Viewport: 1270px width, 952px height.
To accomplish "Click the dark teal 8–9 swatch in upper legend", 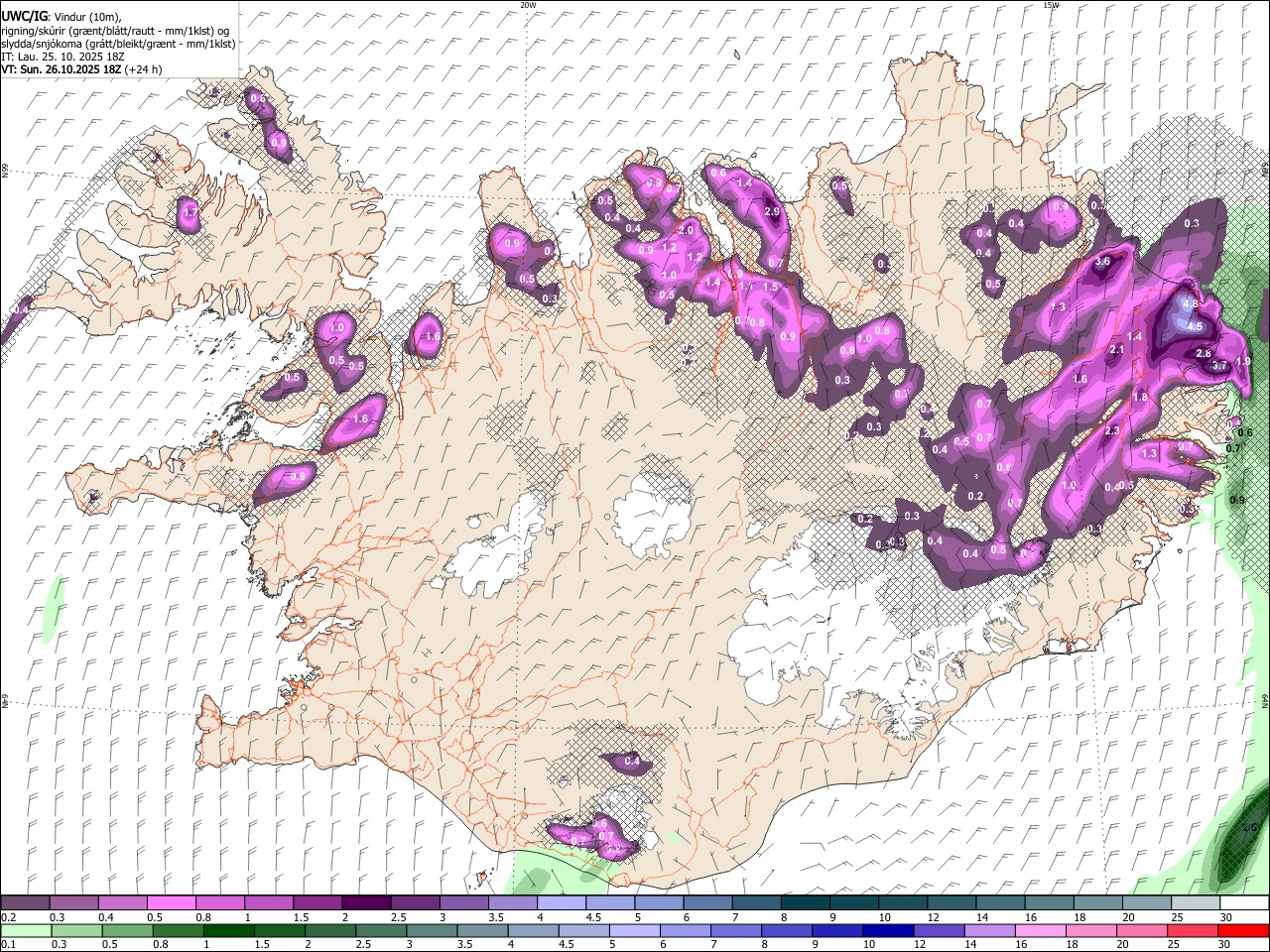I will pos(805,903).
